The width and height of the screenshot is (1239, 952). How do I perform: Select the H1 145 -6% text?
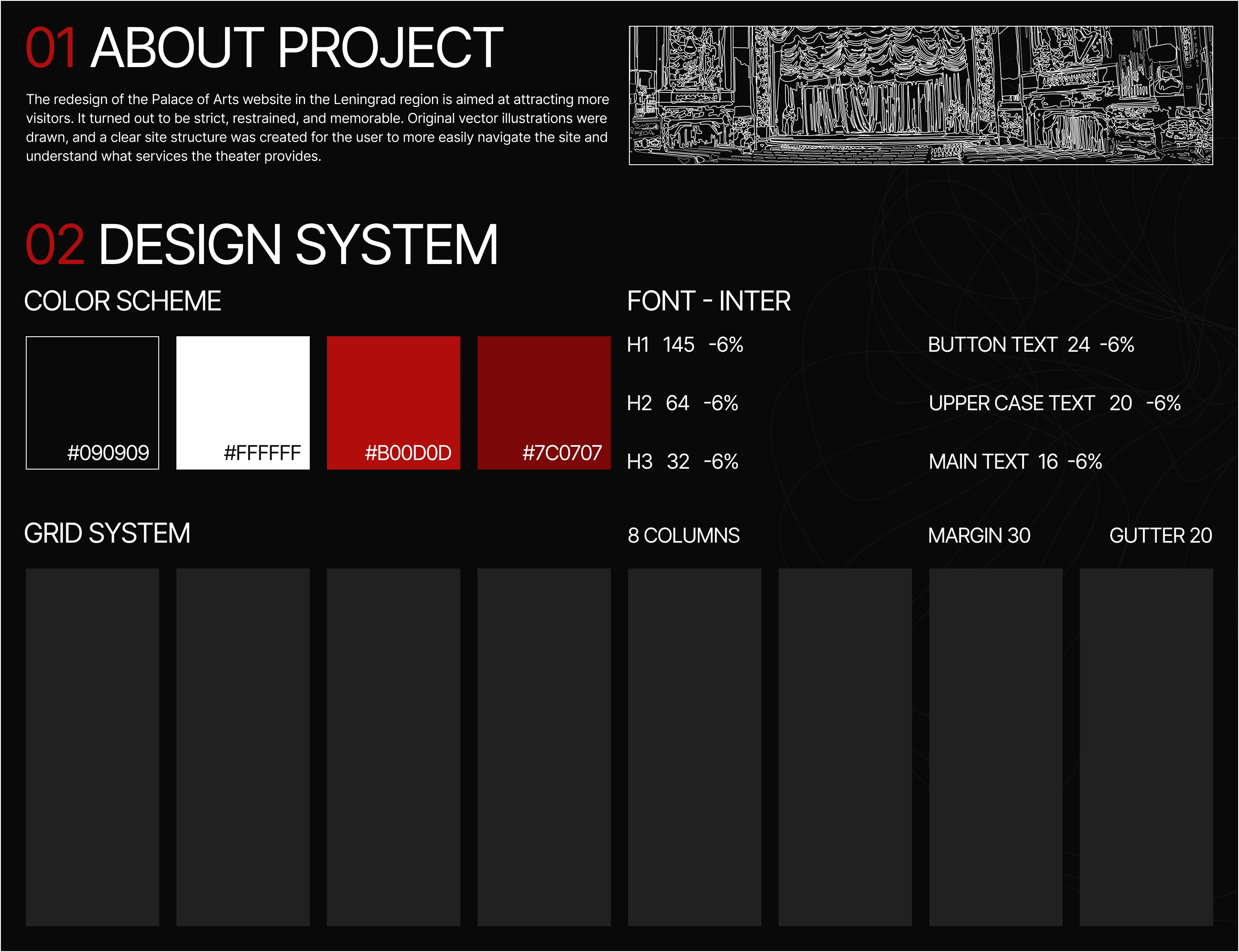pos(685,344)
